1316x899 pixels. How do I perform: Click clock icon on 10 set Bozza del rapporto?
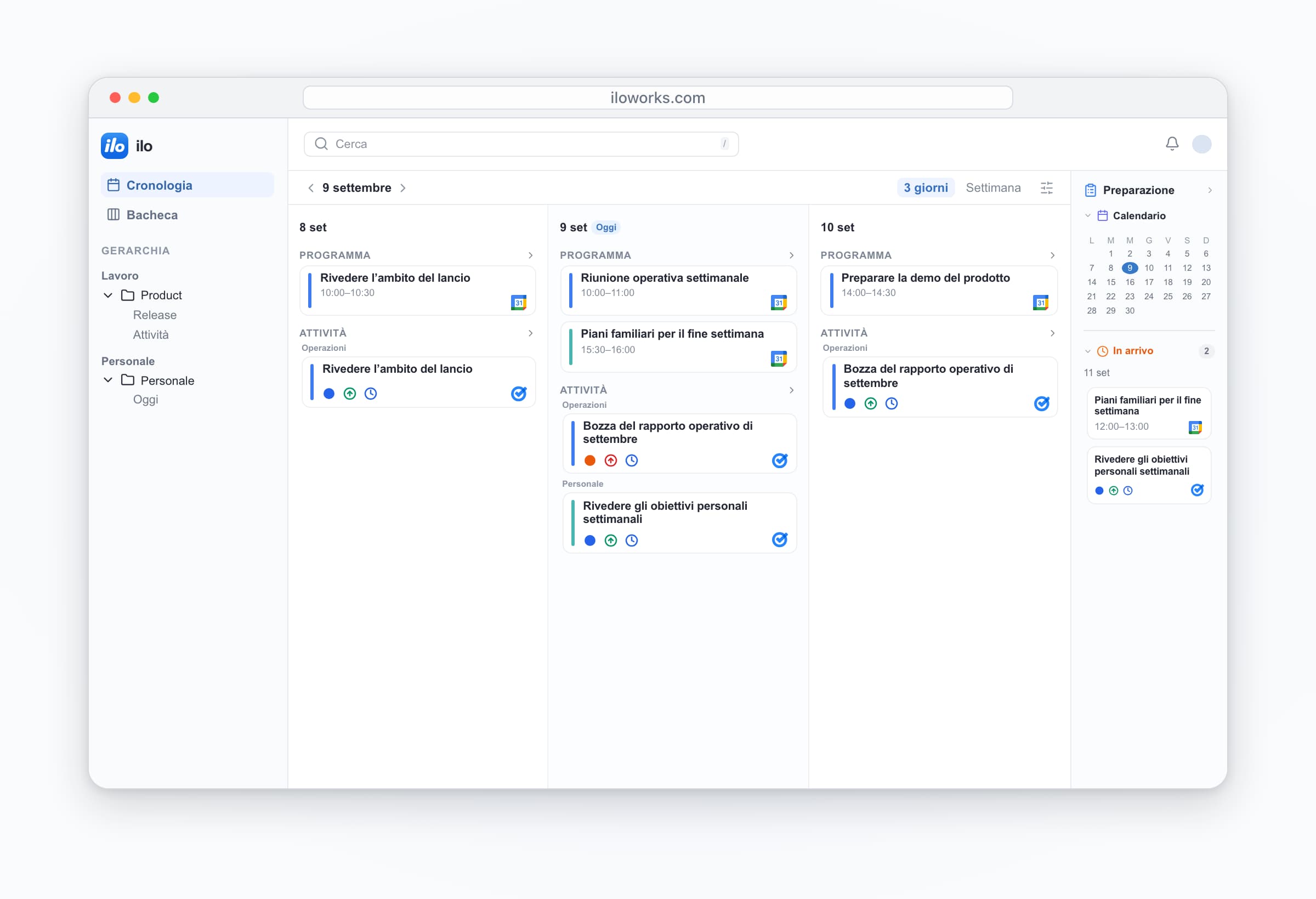coord(891,403)
